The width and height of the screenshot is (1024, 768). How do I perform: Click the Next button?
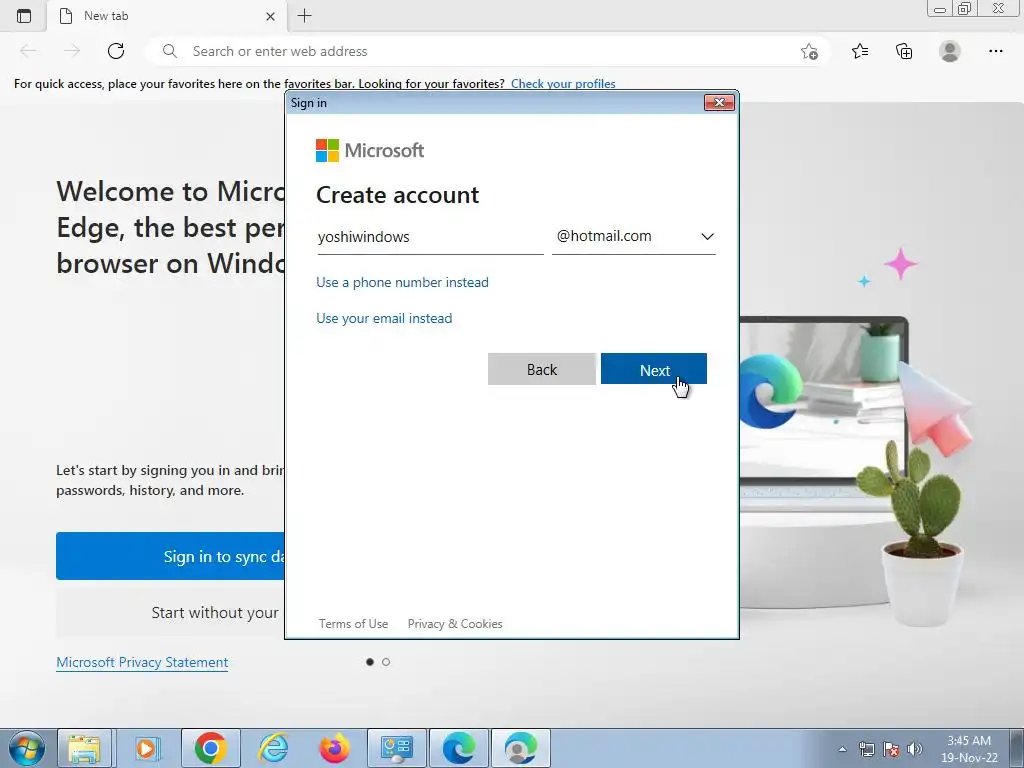(x=654, y=370)
